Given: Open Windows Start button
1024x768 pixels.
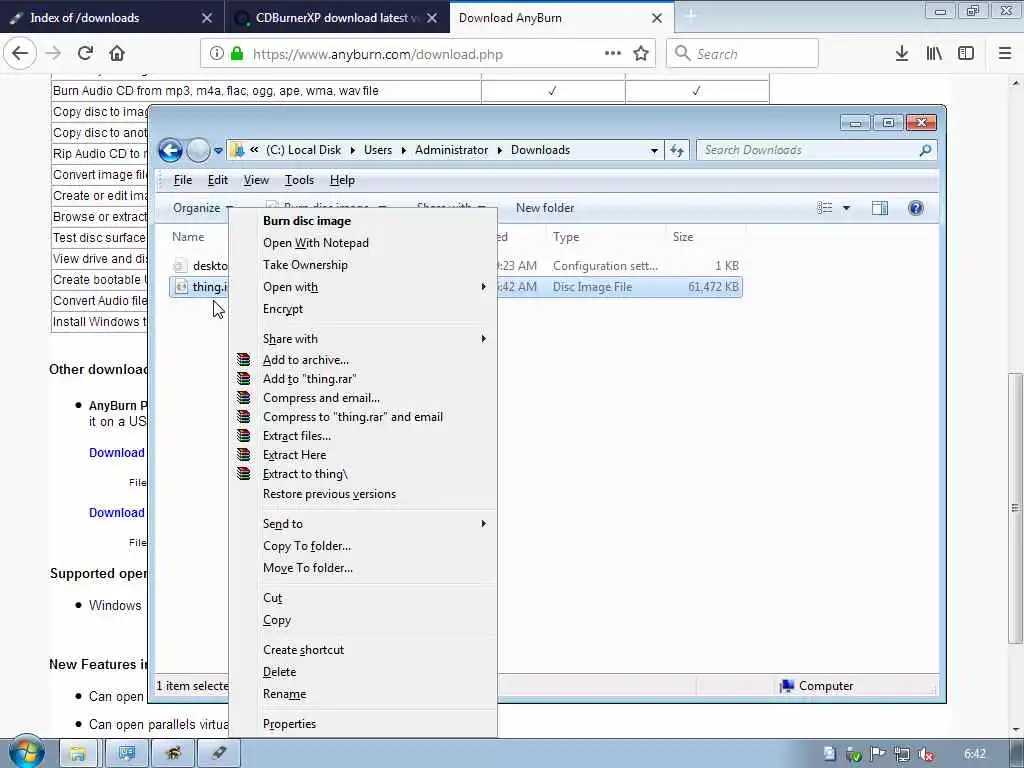Looking at the screenshot, I should pos(27,752).
